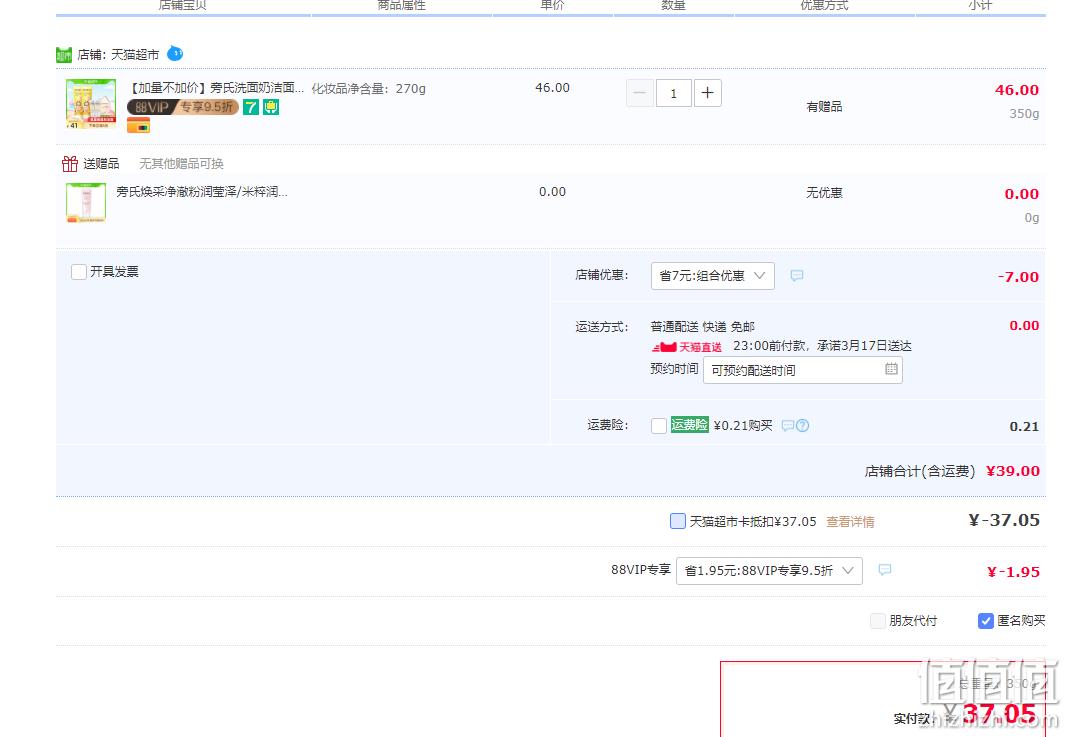Screen dimensions: 1068x737
Task: Click the green 运费险 label badge
Action: pos(689,424)
